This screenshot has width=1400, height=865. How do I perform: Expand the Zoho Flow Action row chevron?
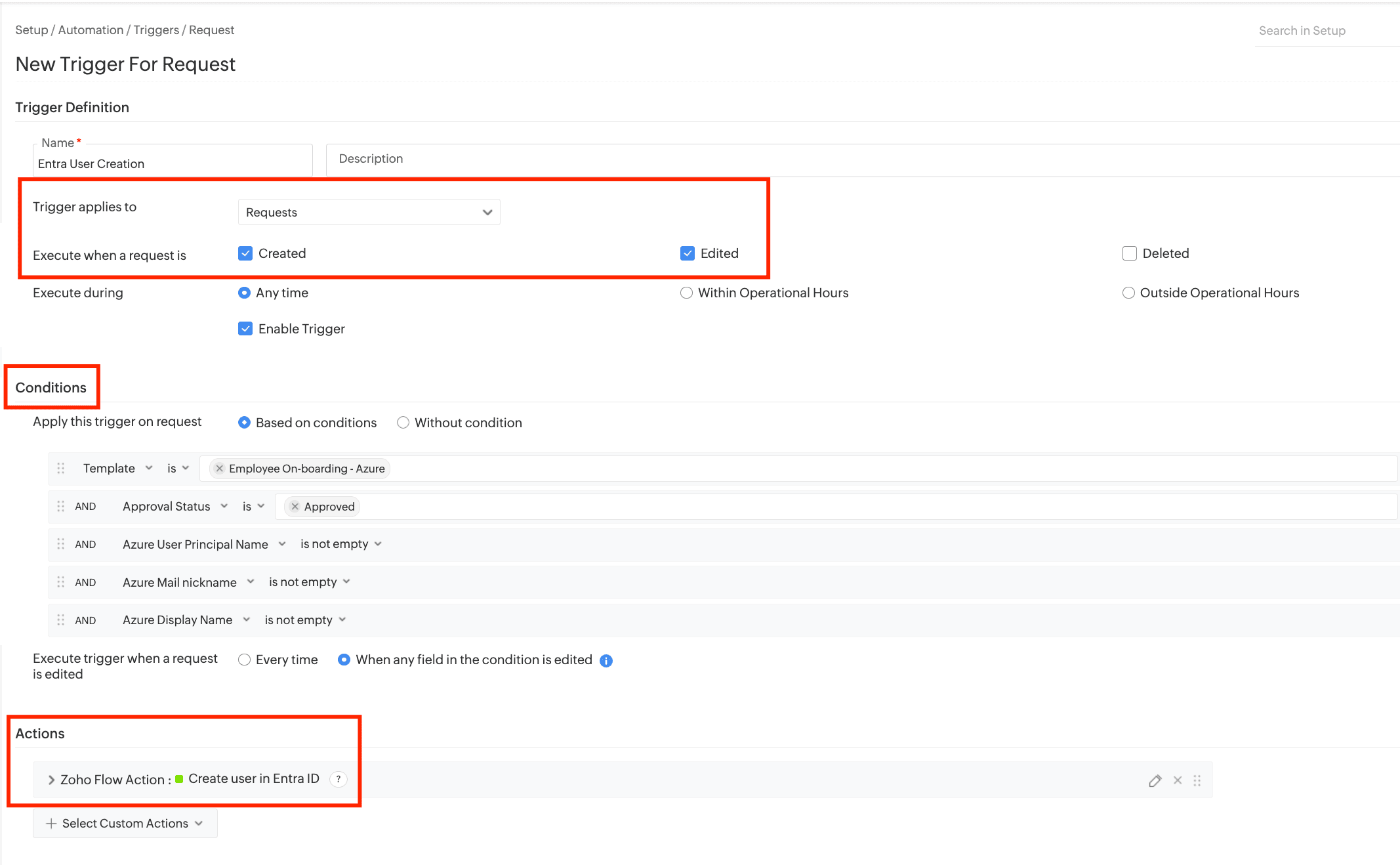coord(51,780)
